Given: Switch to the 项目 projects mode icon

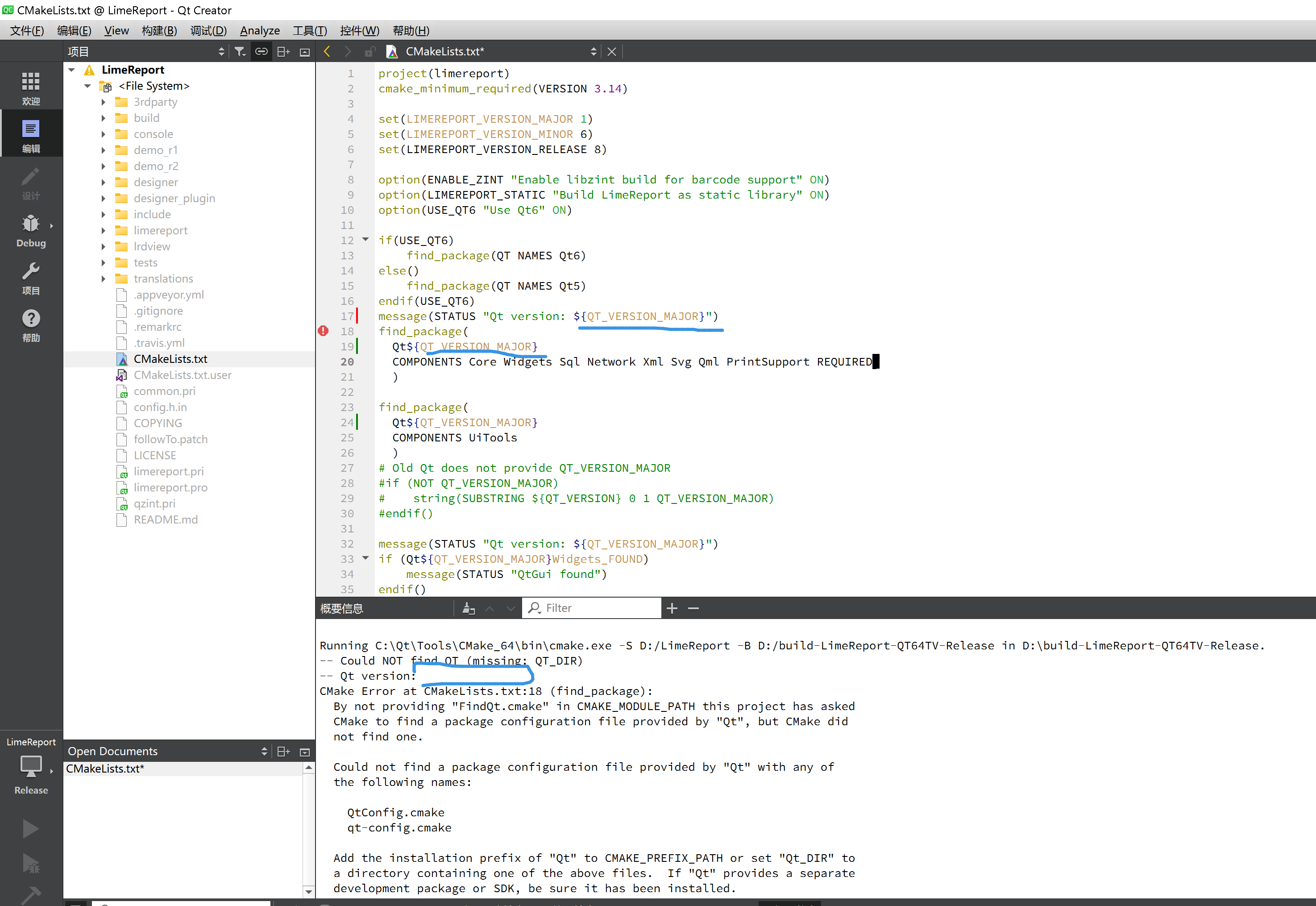Looking at the screenshot, I should coord(31,278).
